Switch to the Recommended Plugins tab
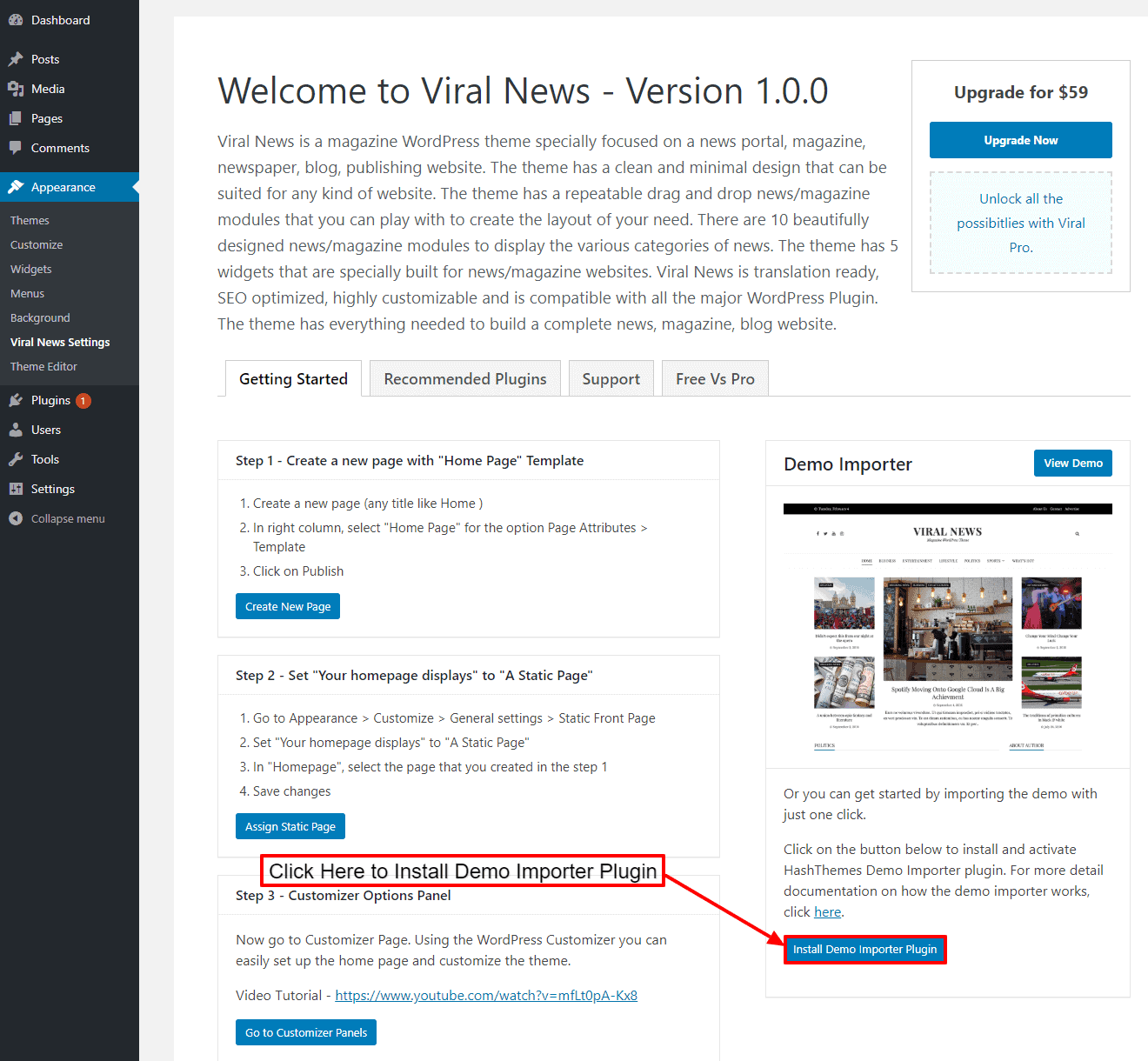 465,379
